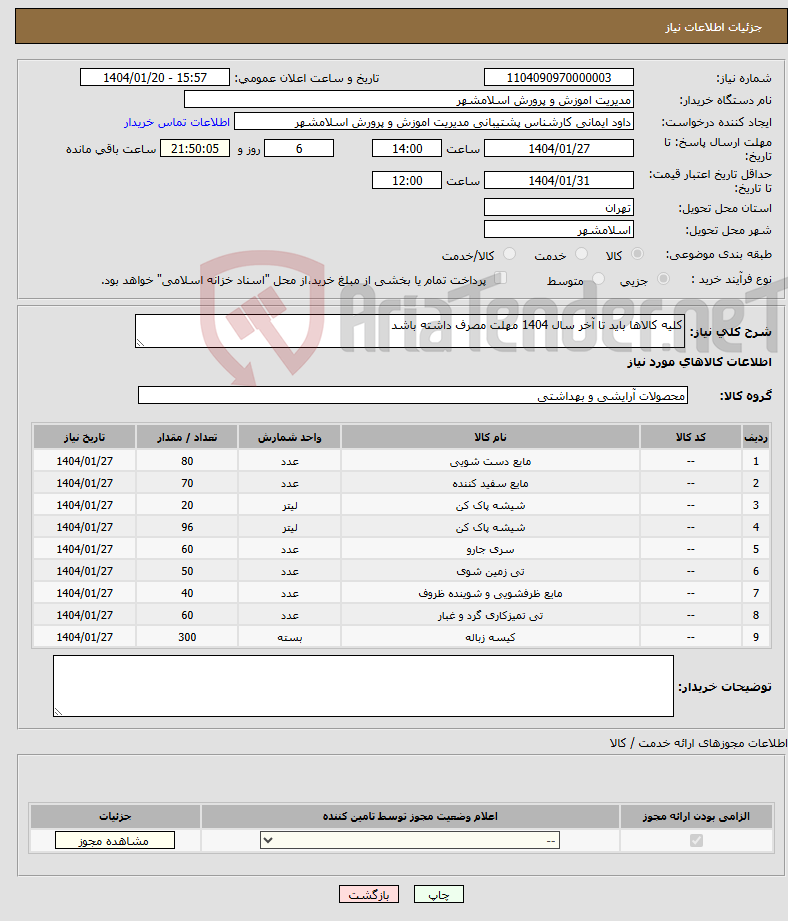788x921 pixels.
Task: Click the unit لیتر in row 3
Action: (289, 506)
